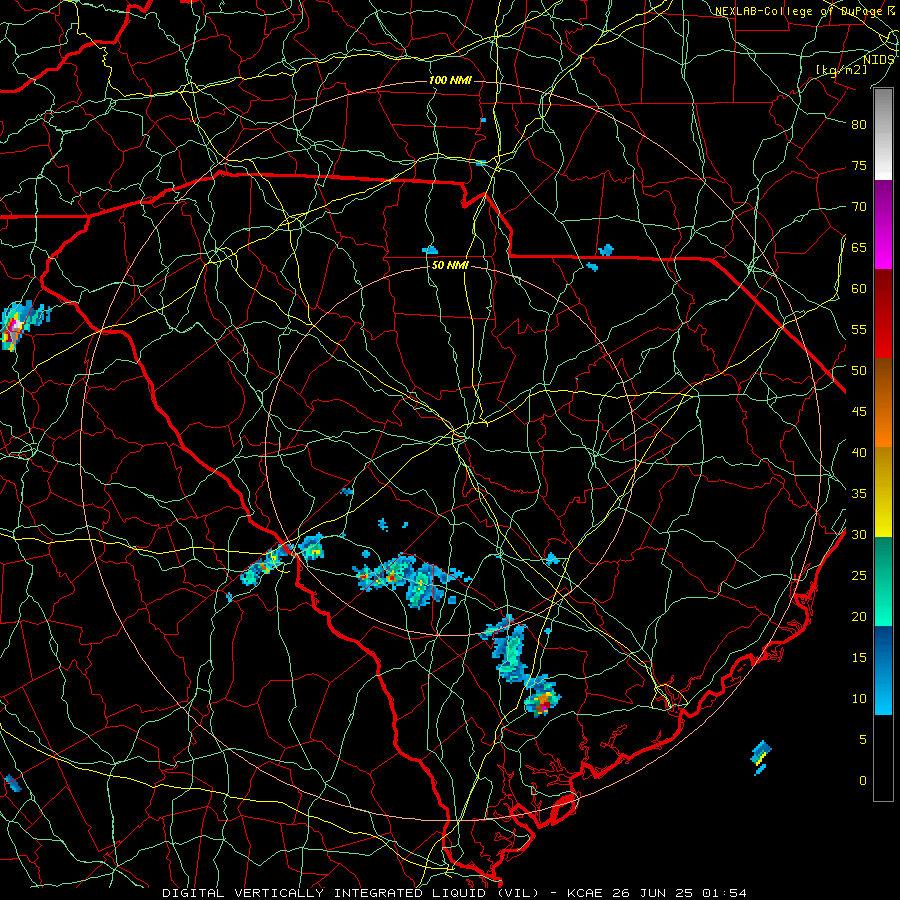Click the 45 value on the scale
The height and width of the screenshot is (900, 900).
pos(859,412)
